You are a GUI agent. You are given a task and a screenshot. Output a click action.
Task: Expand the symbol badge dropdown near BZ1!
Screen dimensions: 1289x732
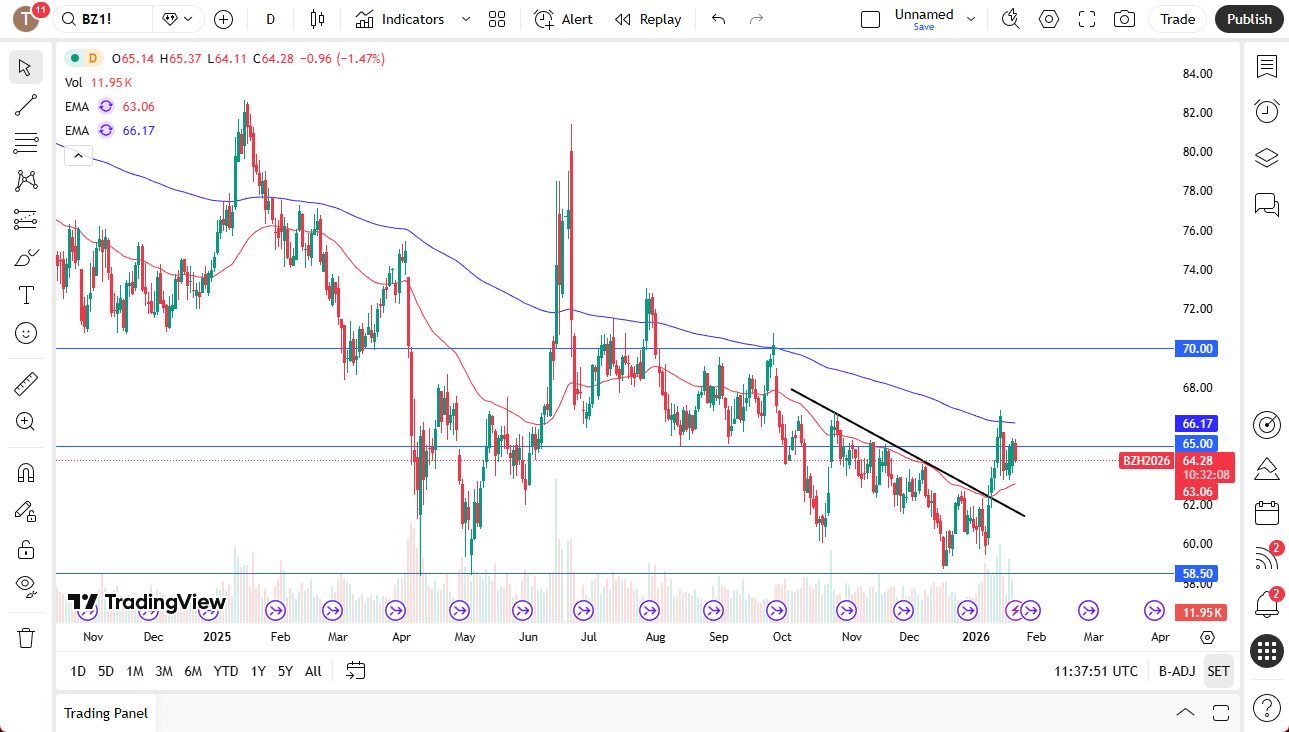pyautogui.click(x=179, y=19)
